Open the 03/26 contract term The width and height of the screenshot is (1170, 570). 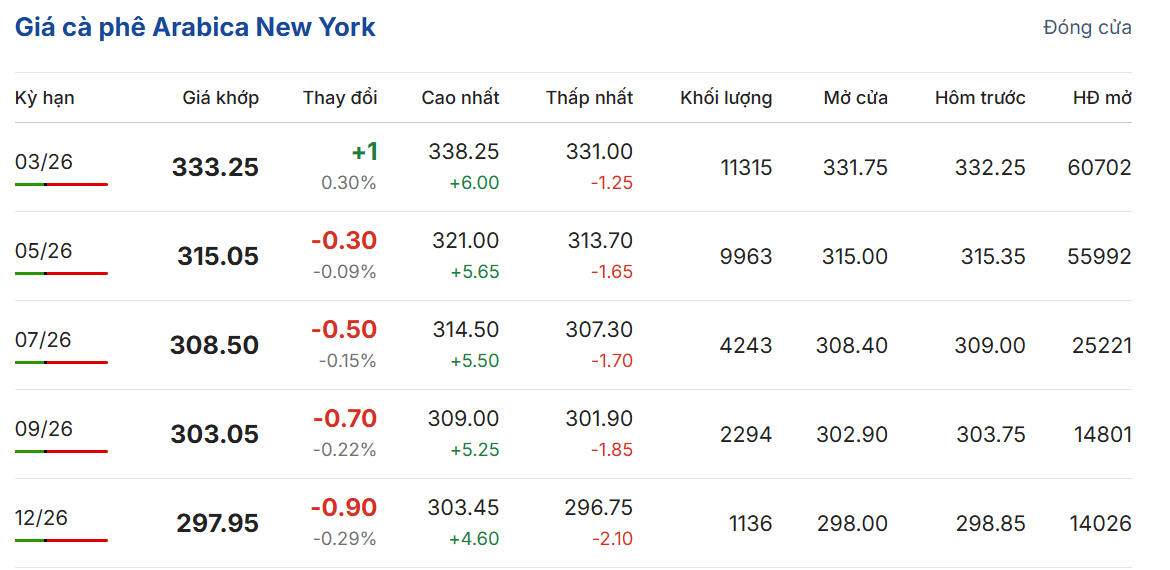pyautogui.click(x=44, y=162)
